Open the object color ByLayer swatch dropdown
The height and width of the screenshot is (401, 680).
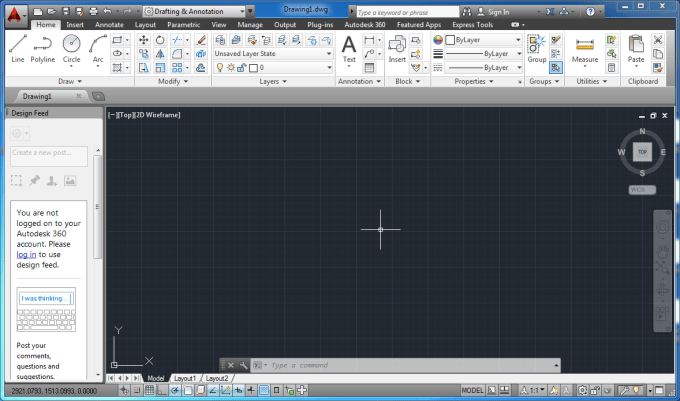484,40
